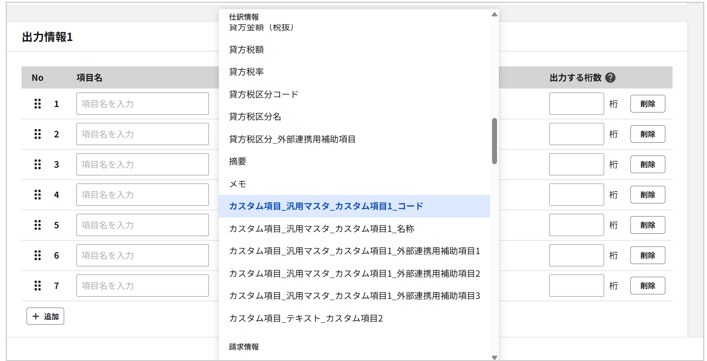The height and width of the screenshot is (361, 707).
Task: Delete row 1 with its 削除 button
Action: [647, 104]
